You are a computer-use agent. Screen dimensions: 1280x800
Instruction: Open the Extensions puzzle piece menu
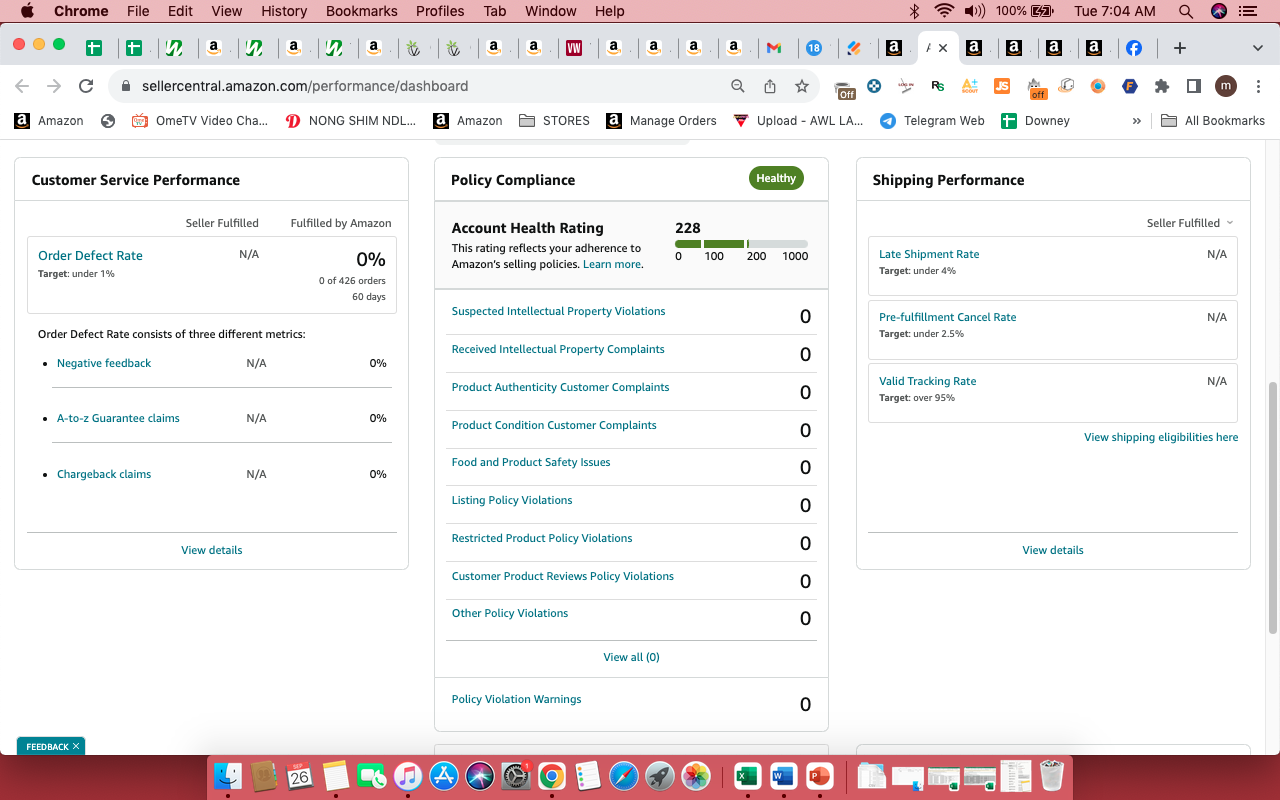pyautogui.click(x=1161, y=86)
